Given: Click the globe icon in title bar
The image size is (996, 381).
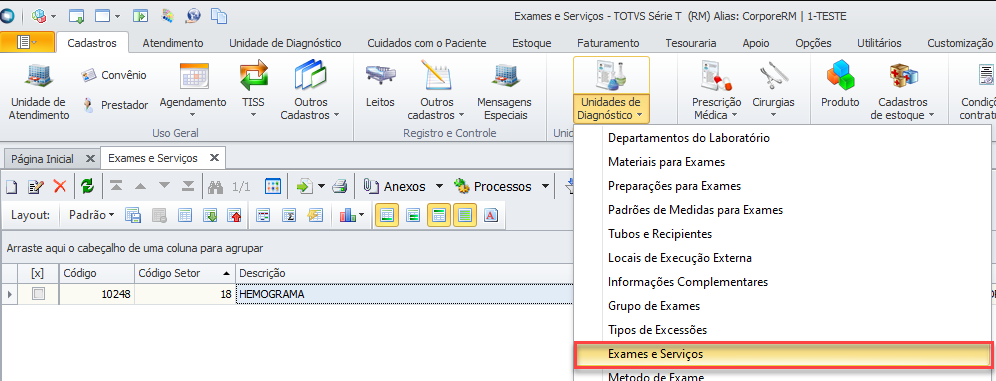Looking at the screenshot, I should tap(194, 15).
